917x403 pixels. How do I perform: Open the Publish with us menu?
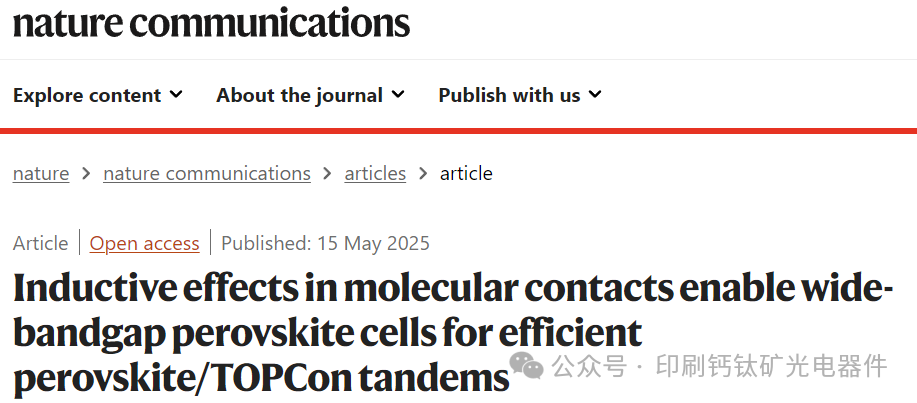coord(509,96)
